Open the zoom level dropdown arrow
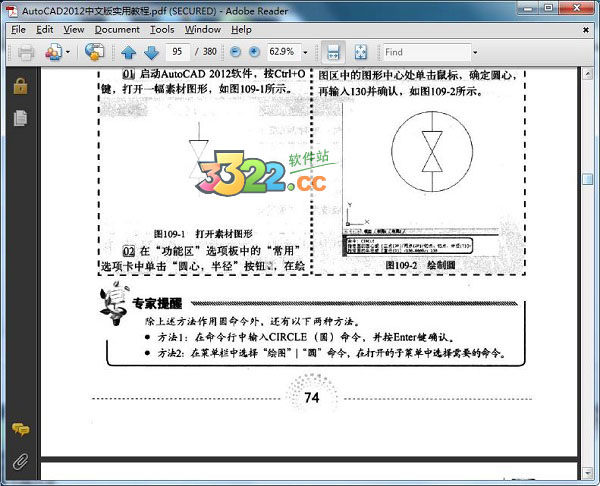 click(x=305, y=52)
